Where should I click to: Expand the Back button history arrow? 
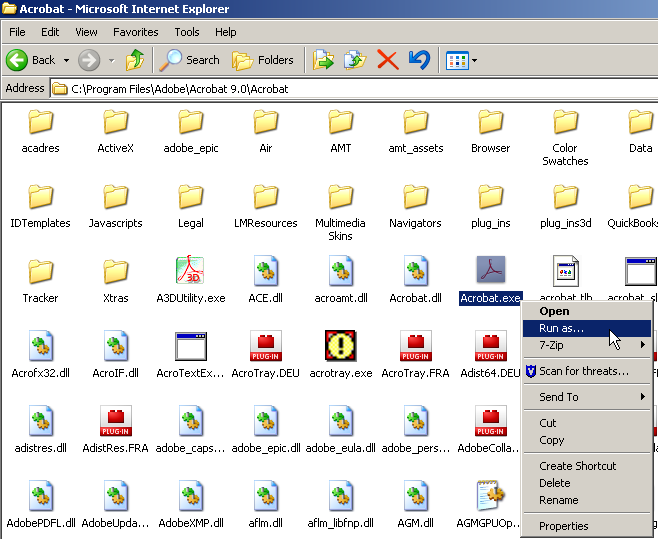pyautogui.click(x=67, y=61)
